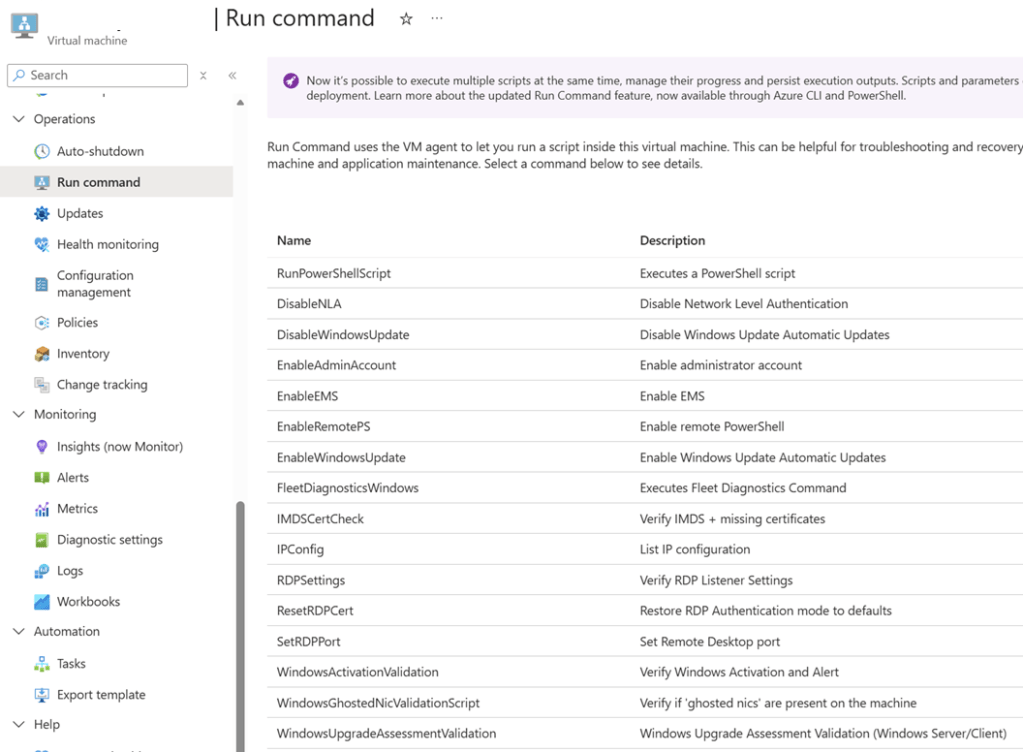
Task: Collapse the Operations section
Action: point(18,119)
